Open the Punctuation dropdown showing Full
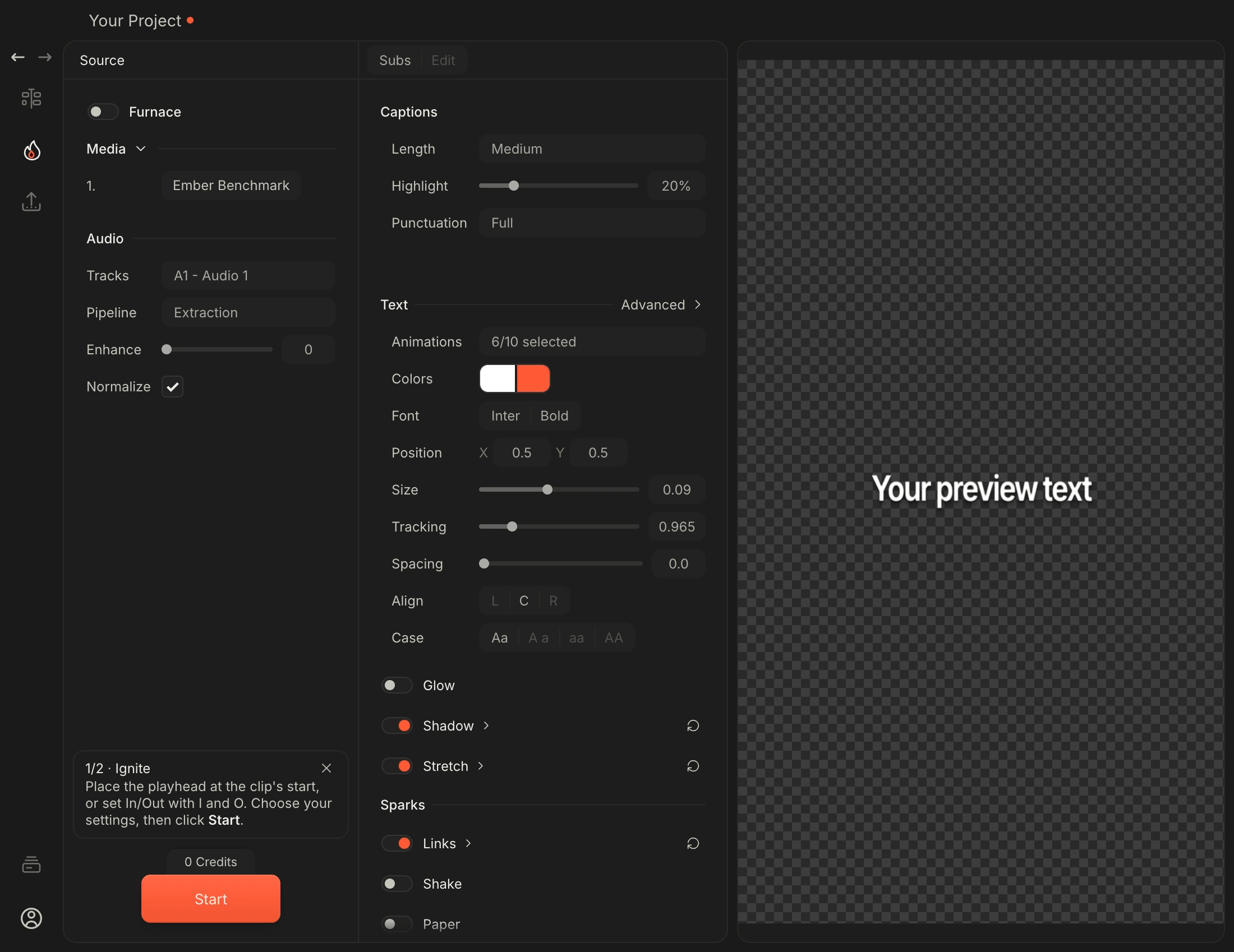 point(592,223)
